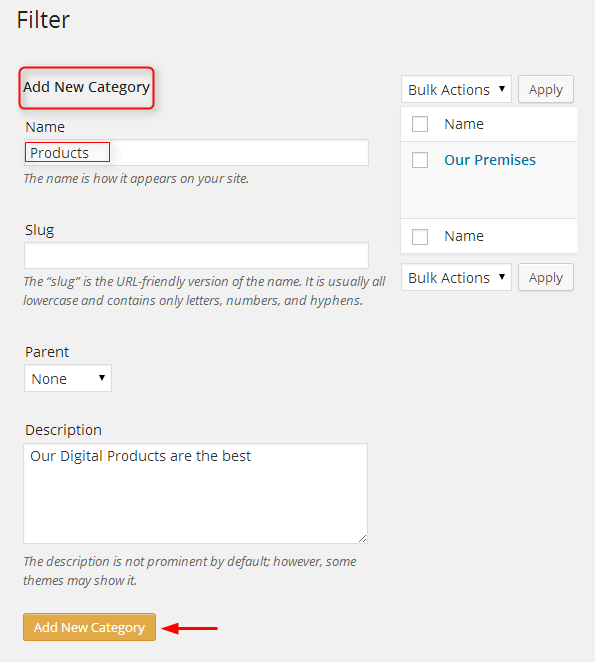Sort by the Name column header at top
The width and height of the screenshot is (595, 662).
click(464, 124)
